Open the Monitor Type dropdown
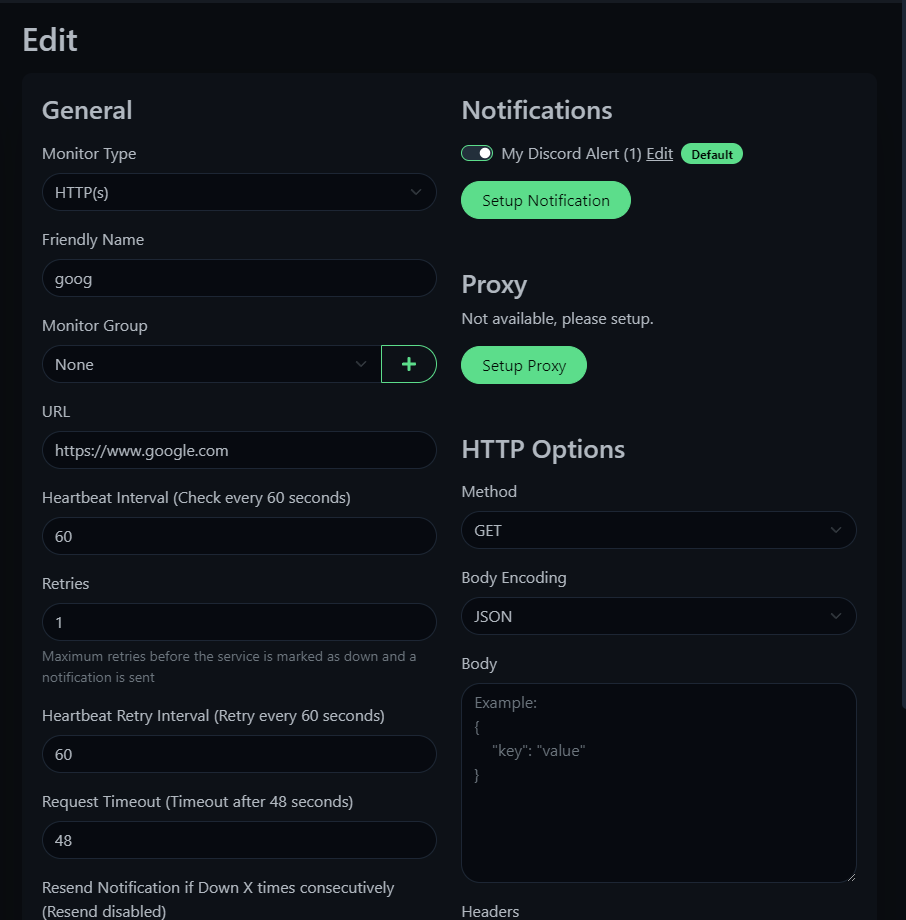Viewport: 906px width, 920px height. pos(239,192)
